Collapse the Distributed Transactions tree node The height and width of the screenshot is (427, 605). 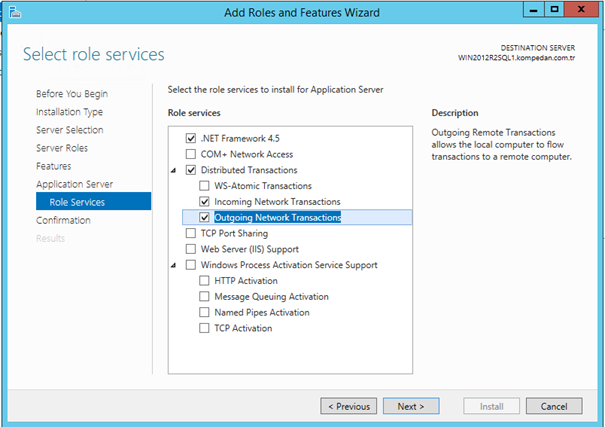tap(176, 170)
